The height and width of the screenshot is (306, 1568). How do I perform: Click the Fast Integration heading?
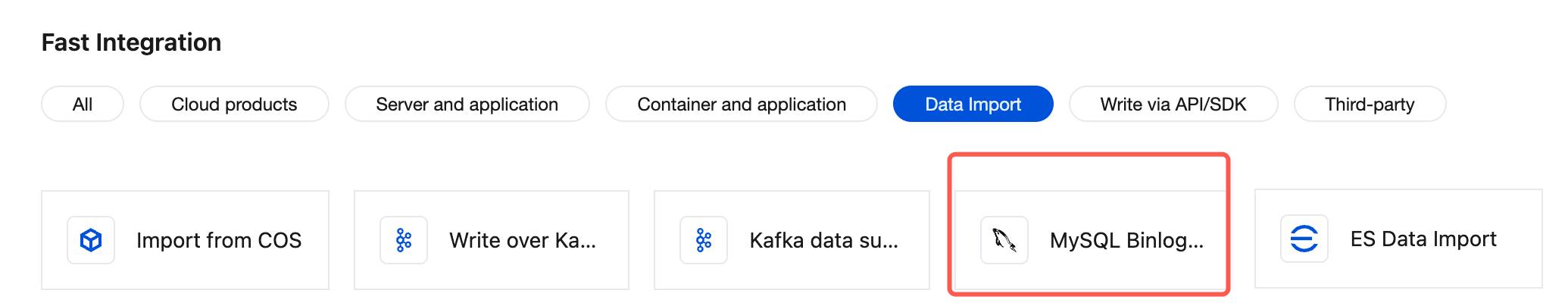(131, 42)
